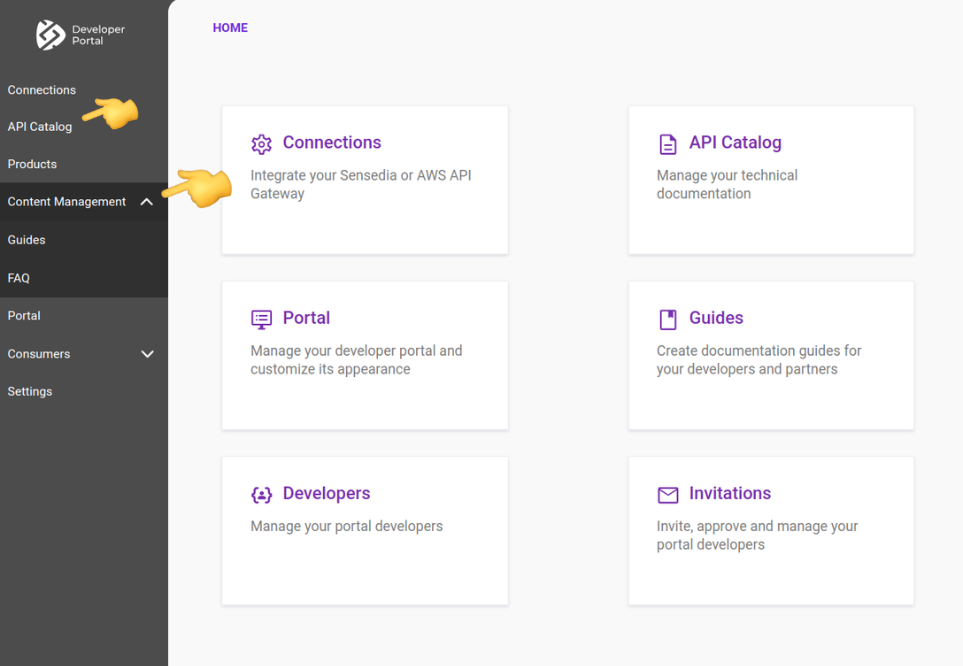Collapse the Content Management section
Viewport: 963px width, 666px height.
click(x=147, y=201)
